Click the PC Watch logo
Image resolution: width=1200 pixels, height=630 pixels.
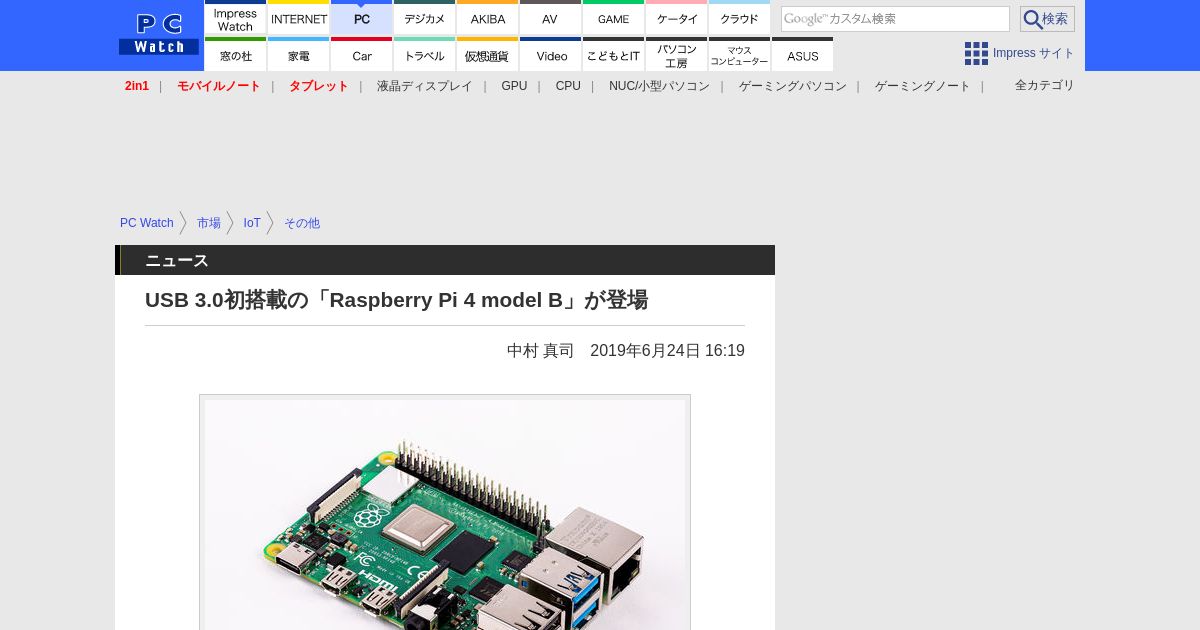[x=159, y=35]
